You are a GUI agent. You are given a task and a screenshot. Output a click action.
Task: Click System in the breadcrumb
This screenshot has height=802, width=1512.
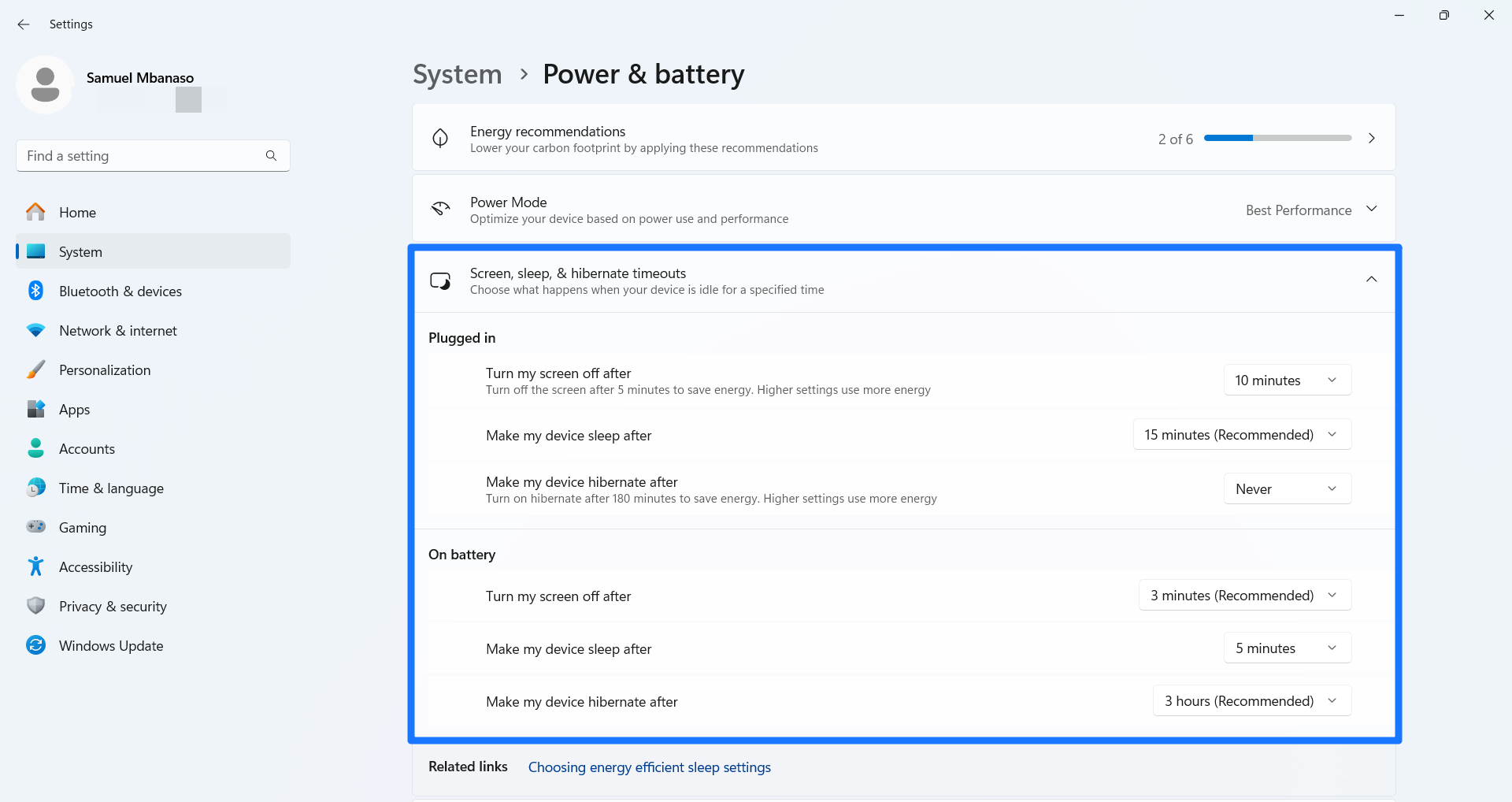tap(457, 74)
